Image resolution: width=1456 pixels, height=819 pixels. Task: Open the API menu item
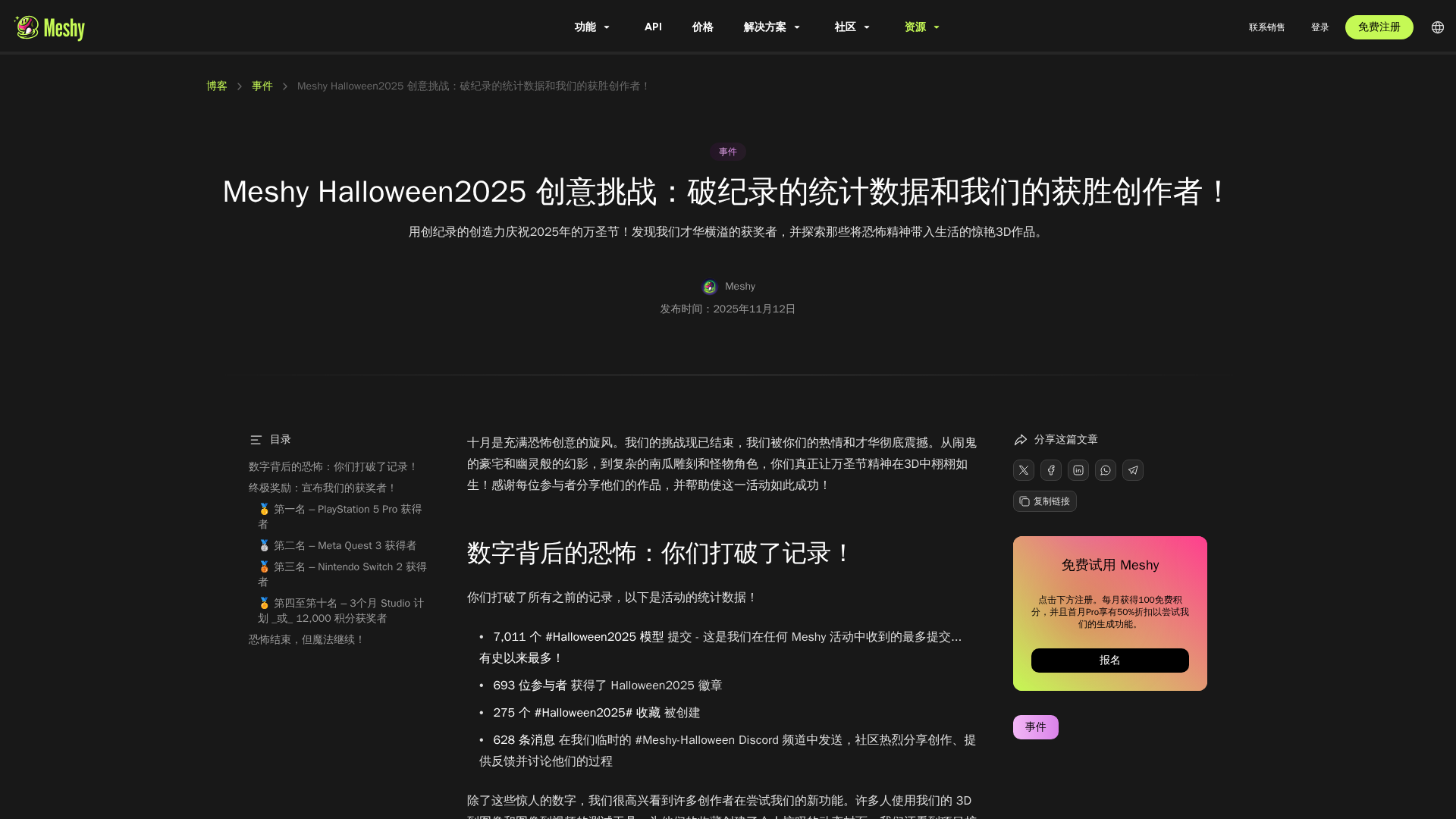tap(653, 27)
